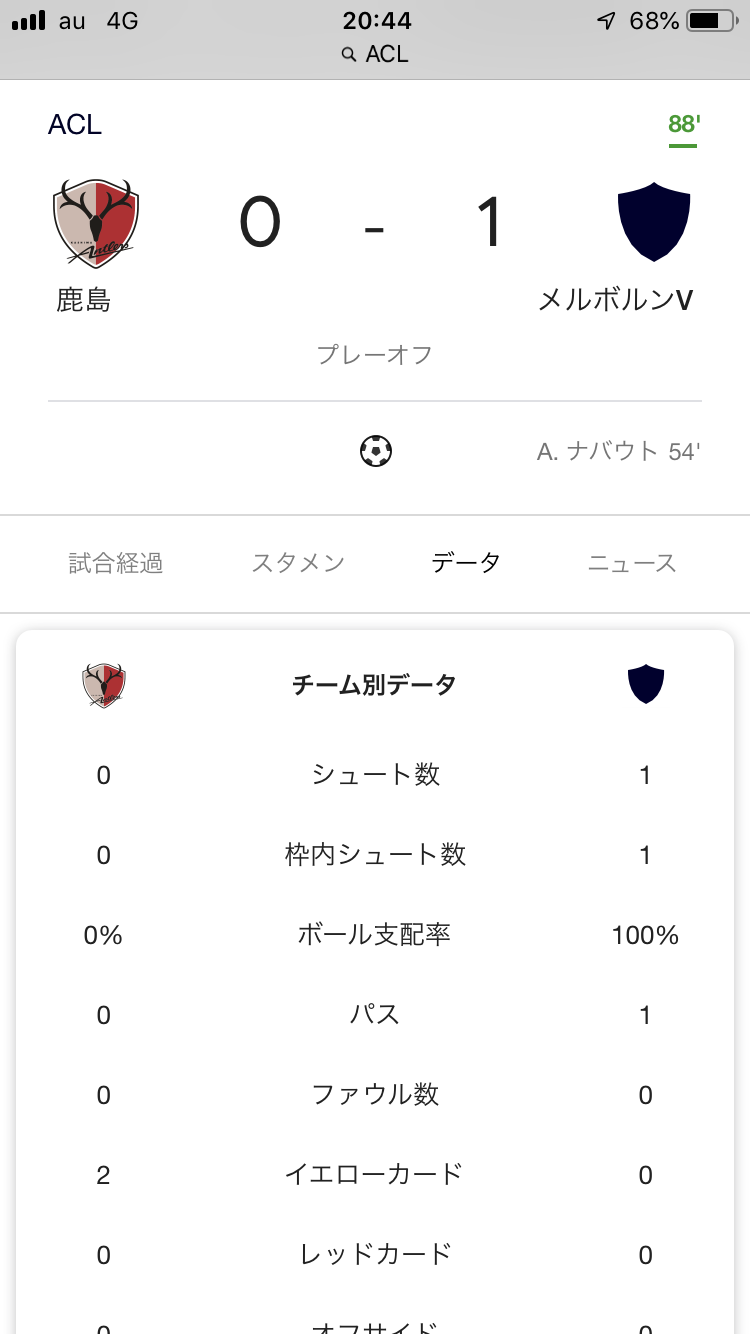
Task: Tap the メルボルンV team name
Action: click(x=615, y=300)
